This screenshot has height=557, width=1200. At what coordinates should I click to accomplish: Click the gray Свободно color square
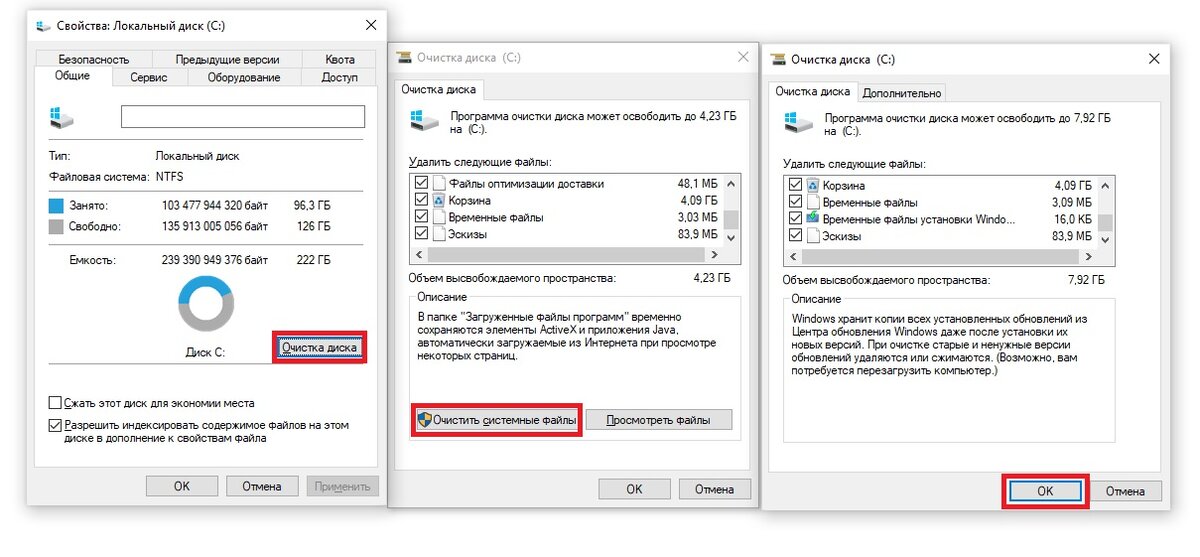(x=56, y=226)
